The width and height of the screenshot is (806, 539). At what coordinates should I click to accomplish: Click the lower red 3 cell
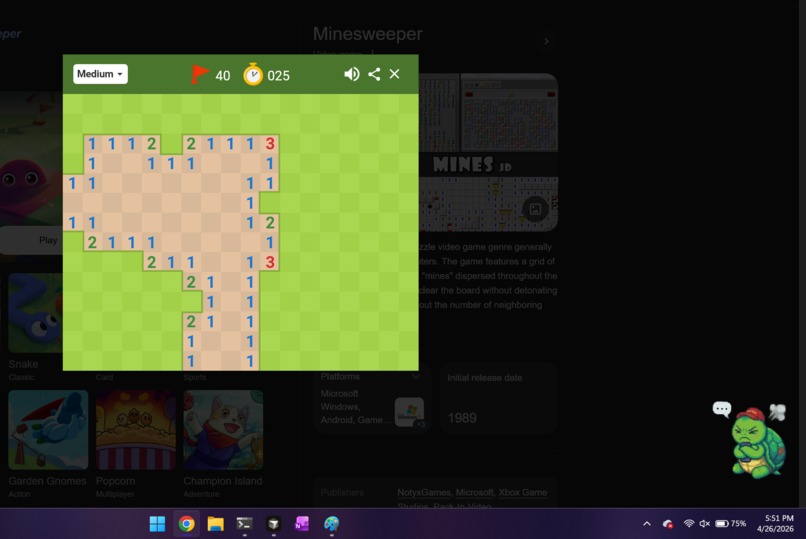pos(270,263)
